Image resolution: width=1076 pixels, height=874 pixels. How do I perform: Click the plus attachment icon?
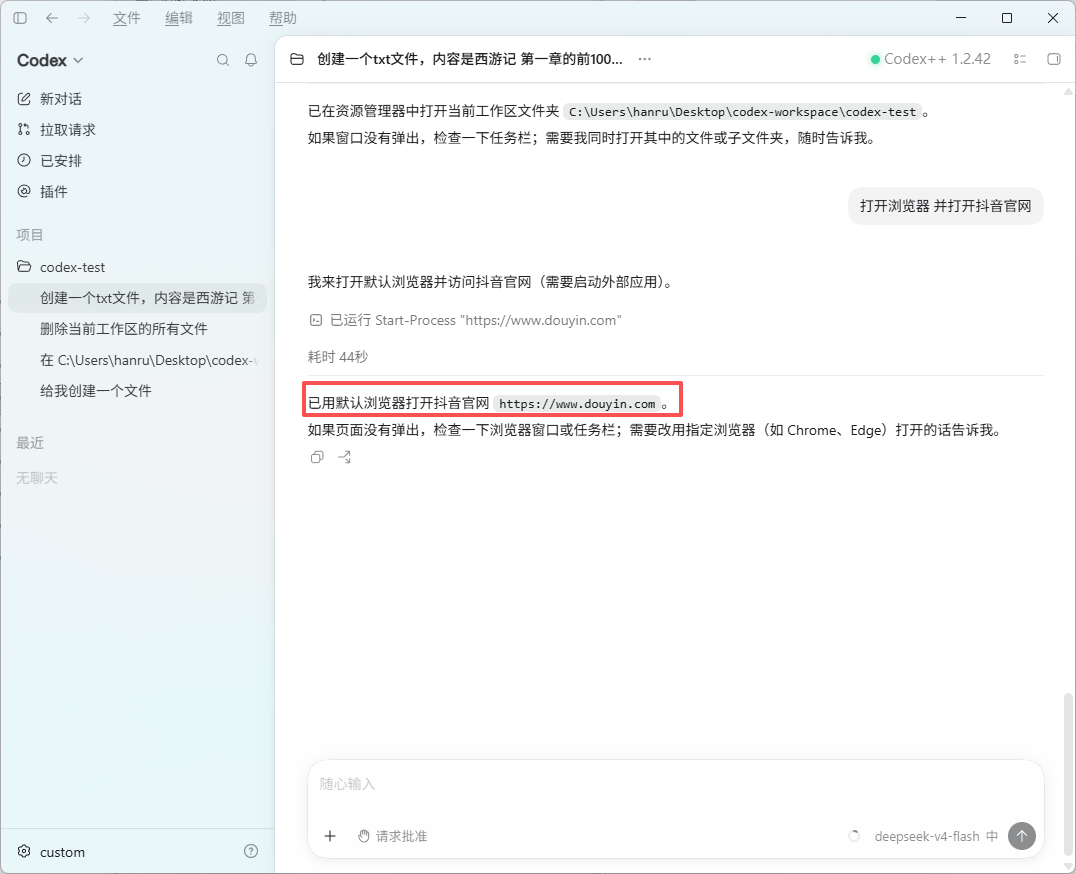click(330, 836)
